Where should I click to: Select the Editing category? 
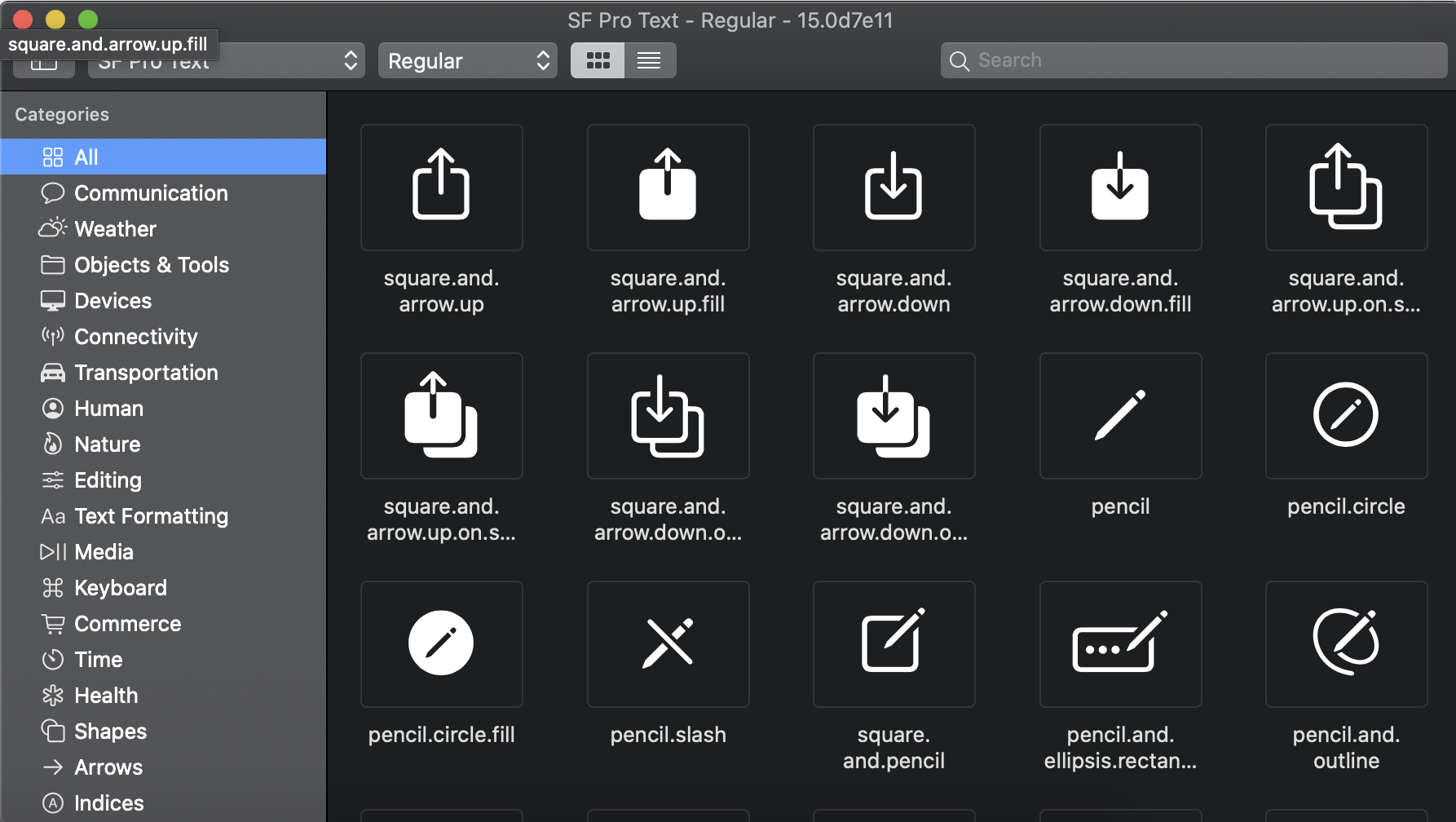pos(163,479)
